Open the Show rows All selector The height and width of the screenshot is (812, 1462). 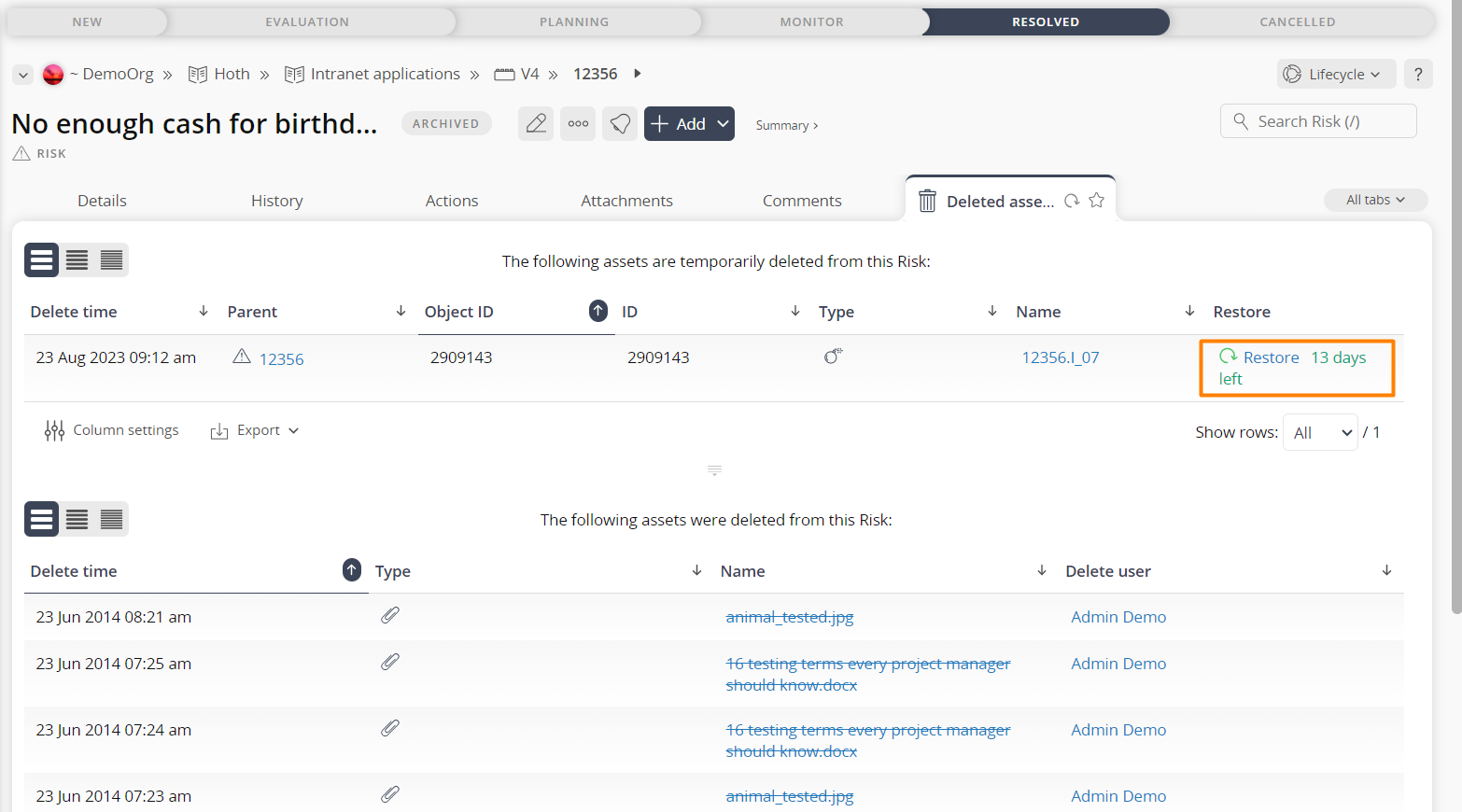pos(1321,432)
